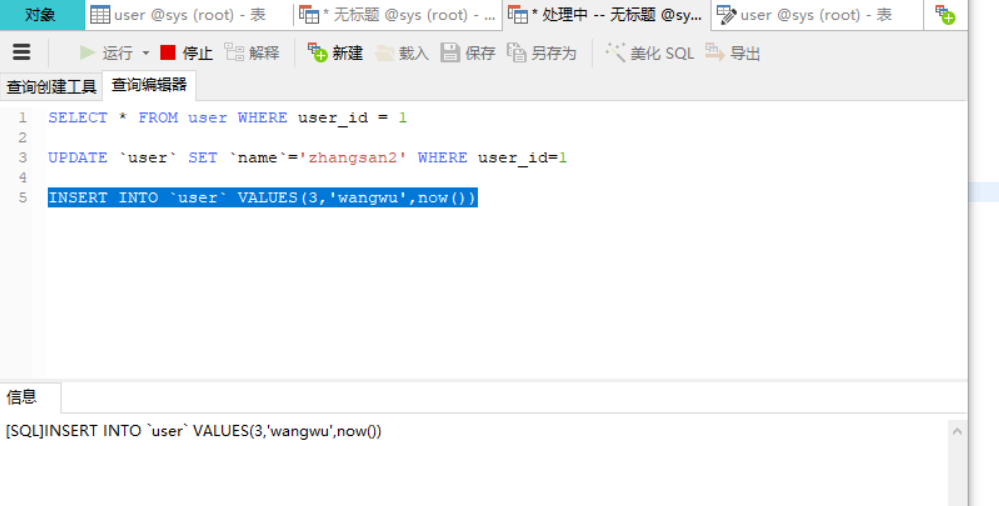999x506 pixels.
Task: Switch to 查询创建工具 tab
Action: pyautogui.click(x=51, y=86)
